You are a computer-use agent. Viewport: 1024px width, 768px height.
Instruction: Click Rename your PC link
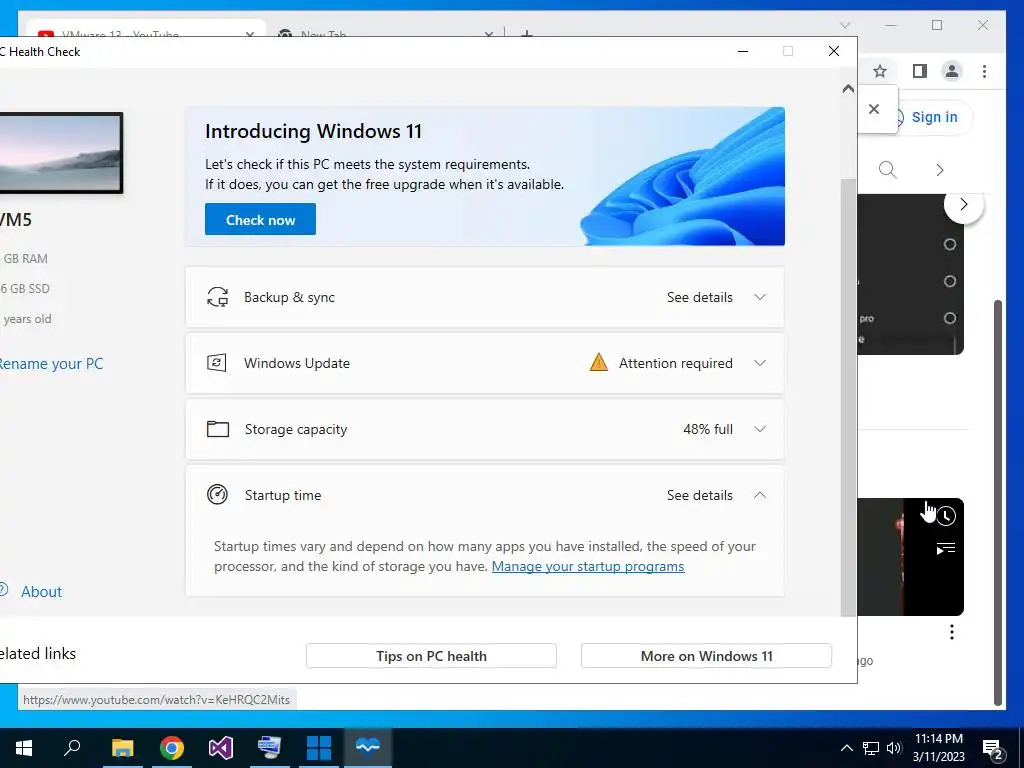[x=50, y=364]
